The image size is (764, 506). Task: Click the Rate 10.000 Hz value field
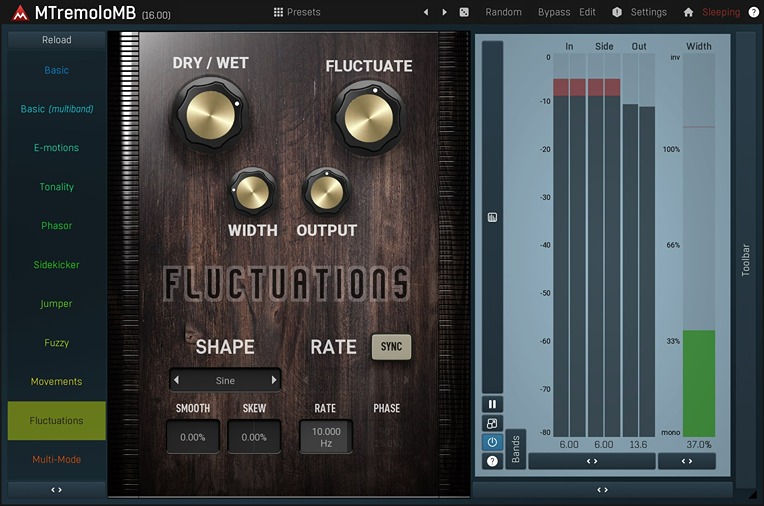click(326, 436)
